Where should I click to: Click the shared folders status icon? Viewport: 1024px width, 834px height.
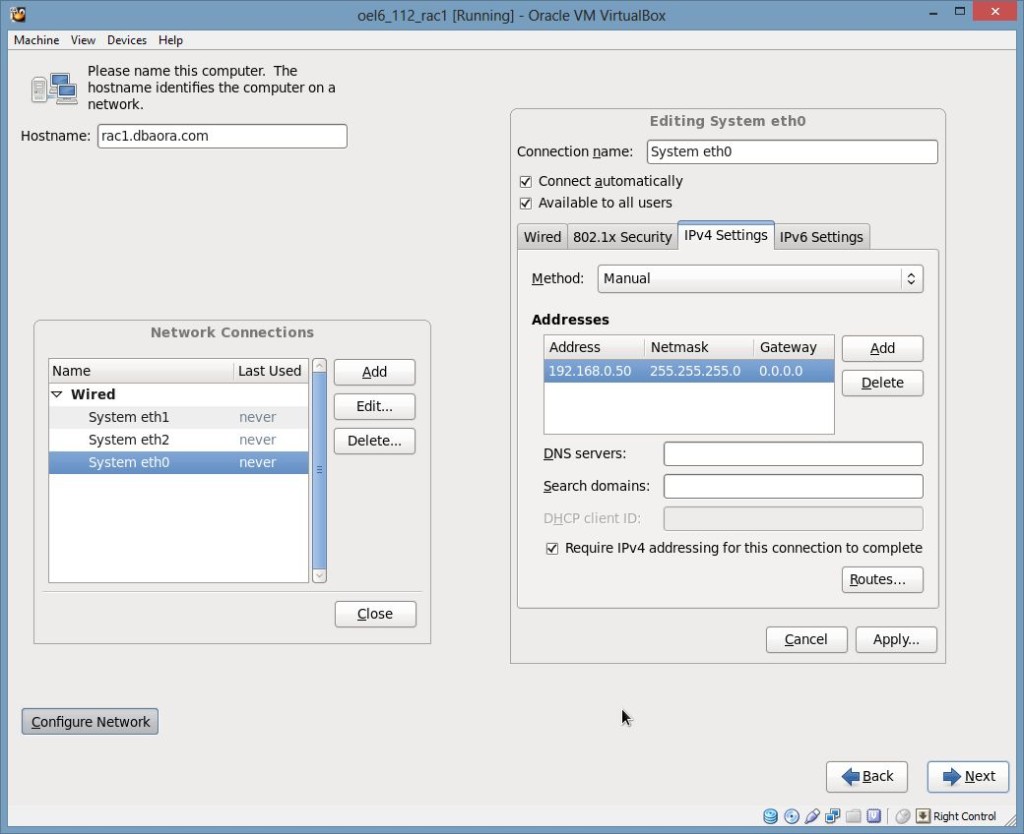click(853, 816)
